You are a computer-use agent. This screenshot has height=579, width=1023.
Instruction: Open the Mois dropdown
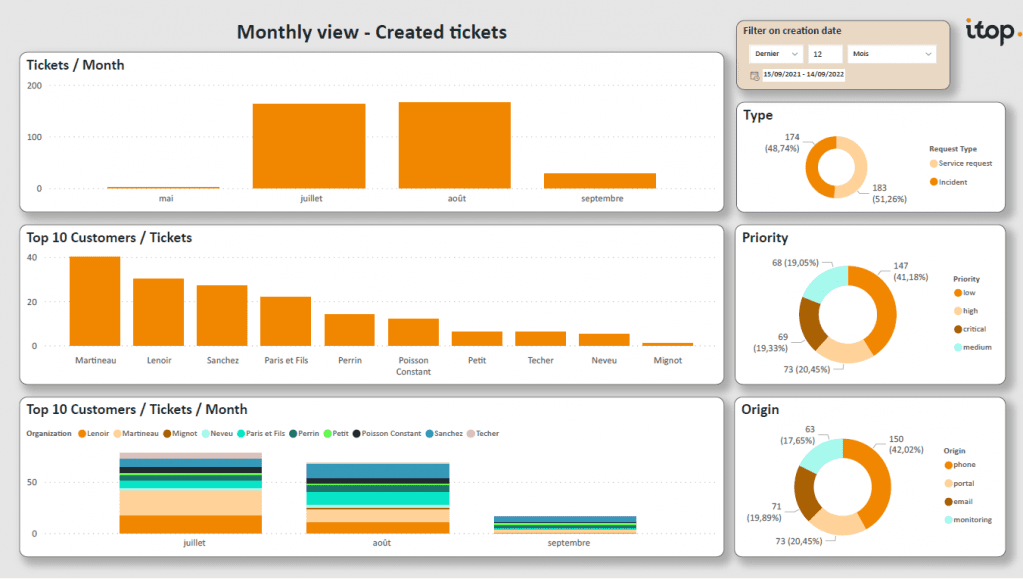point(890,53)
